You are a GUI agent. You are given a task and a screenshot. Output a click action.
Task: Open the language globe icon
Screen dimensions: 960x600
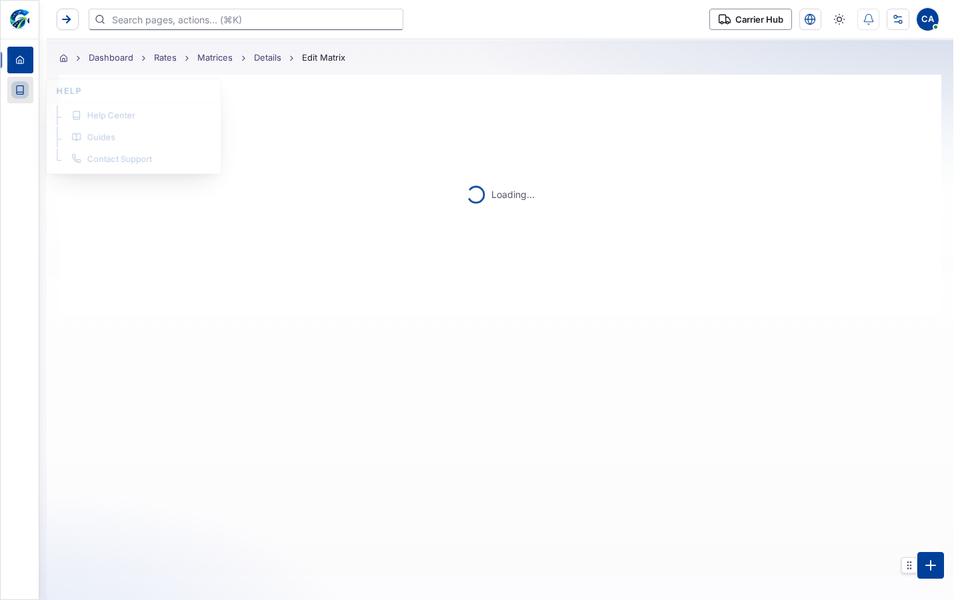tap(810, 20)
